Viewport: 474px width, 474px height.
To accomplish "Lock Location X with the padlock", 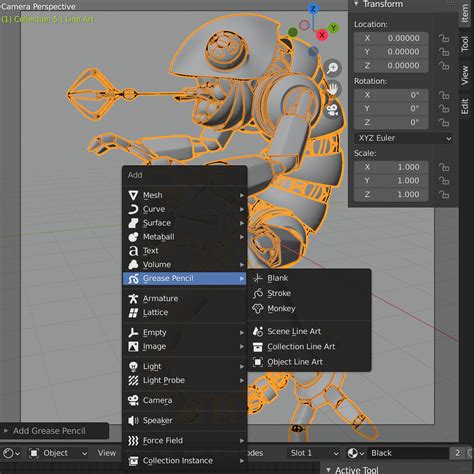I will pos(444,38).
